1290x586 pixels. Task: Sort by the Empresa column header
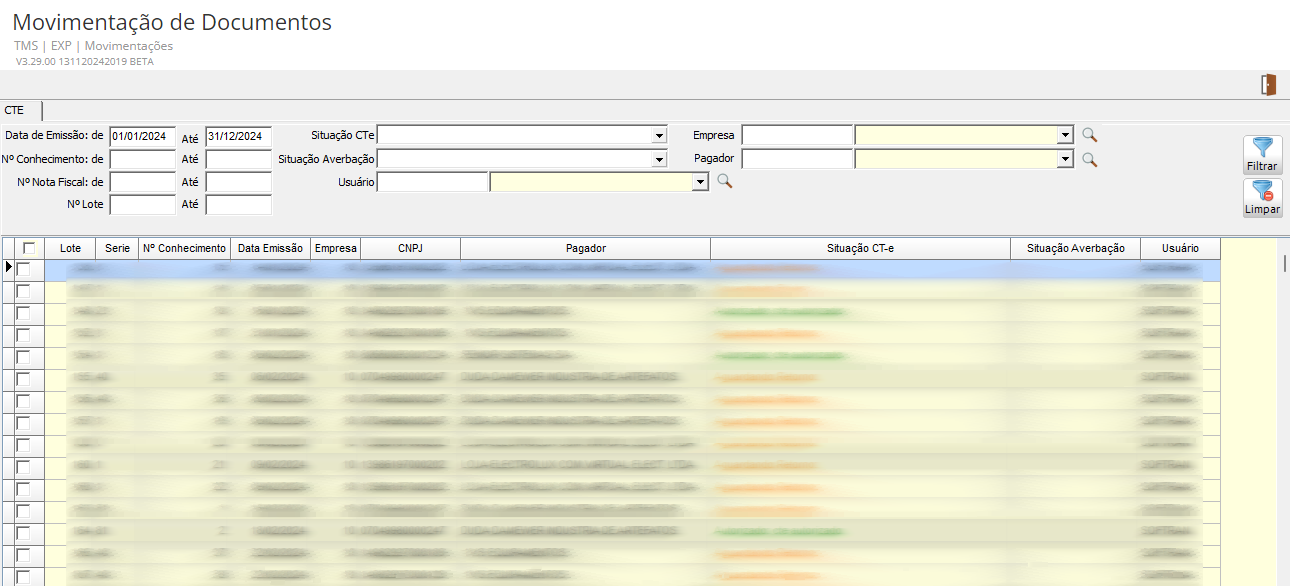335,248
